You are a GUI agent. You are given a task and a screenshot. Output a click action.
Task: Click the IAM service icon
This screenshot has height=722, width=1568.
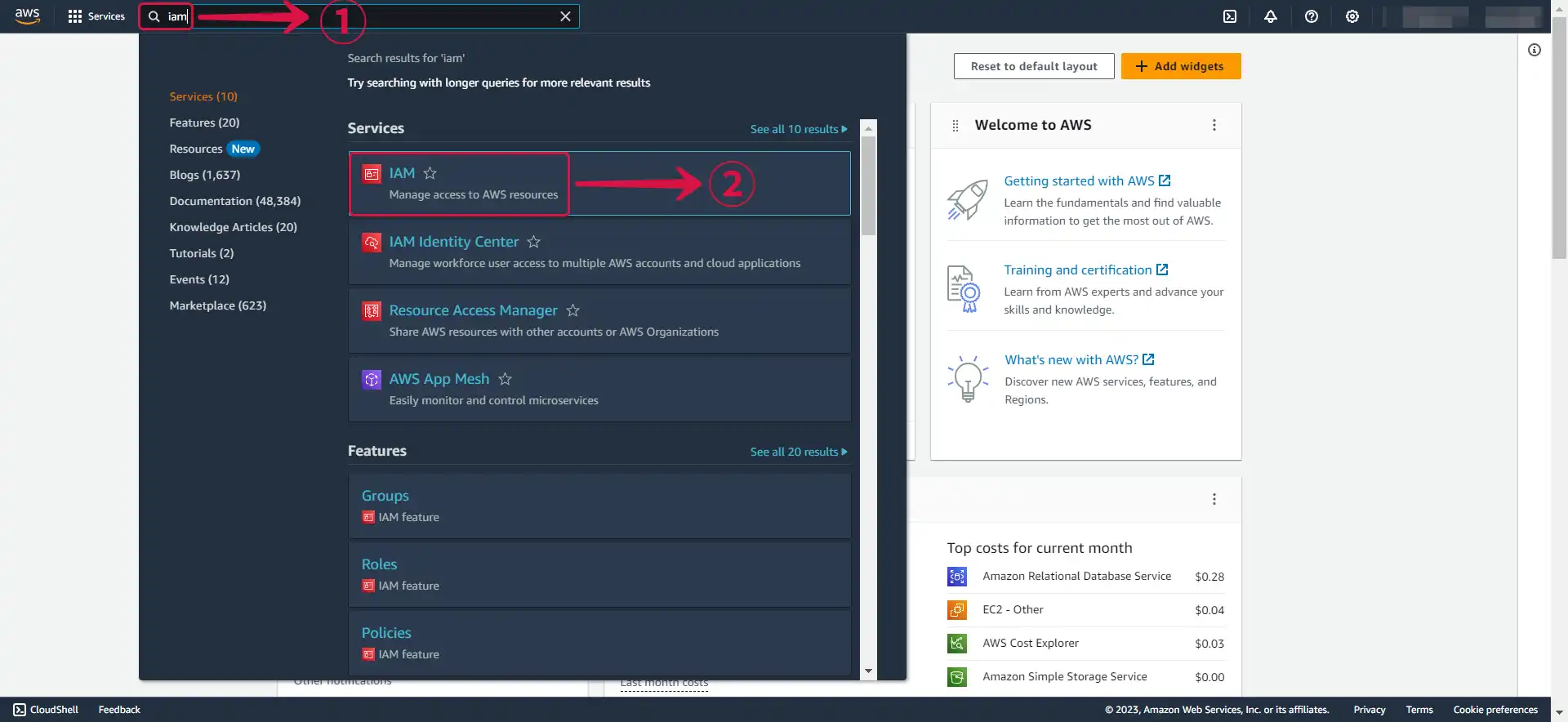(x=372, y=174)
